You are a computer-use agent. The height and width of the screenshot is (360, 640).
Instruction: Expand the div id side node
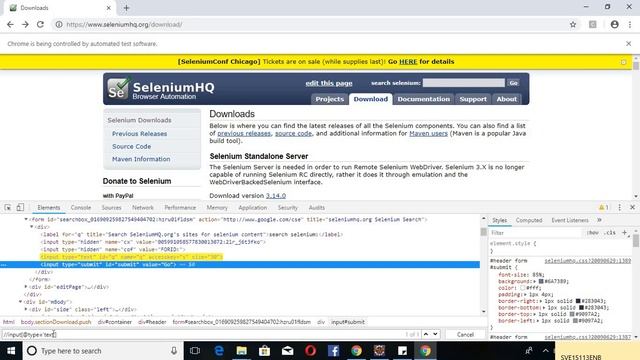pyautogui.click(x=26, y=309)
